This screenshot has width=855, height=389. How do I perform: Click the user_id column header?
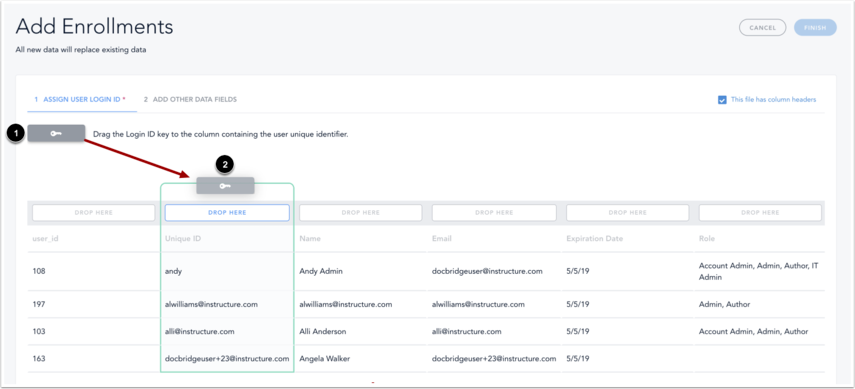45,238
